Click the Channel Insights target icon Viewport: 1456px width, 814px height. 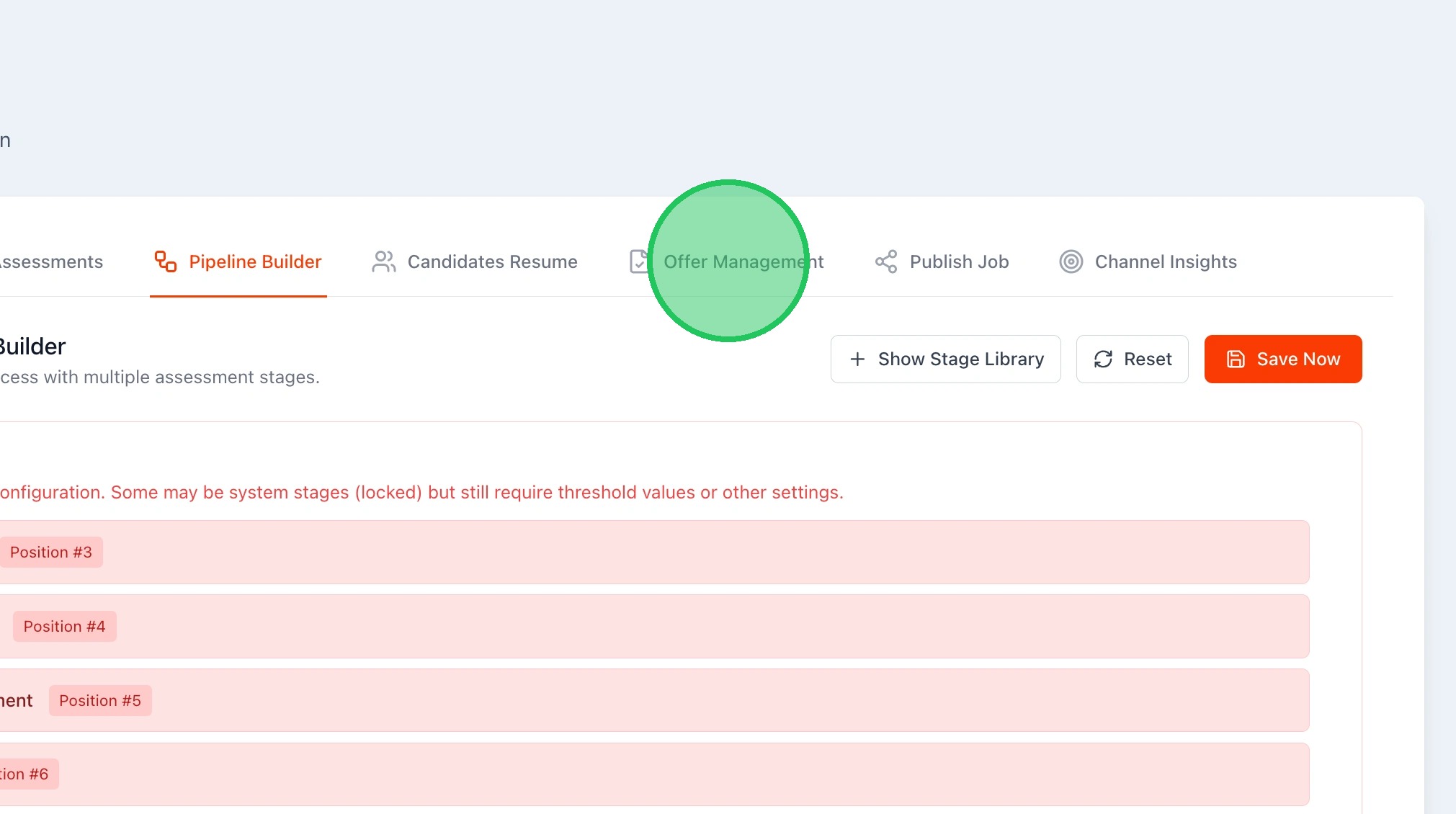tap(1071, 261)
